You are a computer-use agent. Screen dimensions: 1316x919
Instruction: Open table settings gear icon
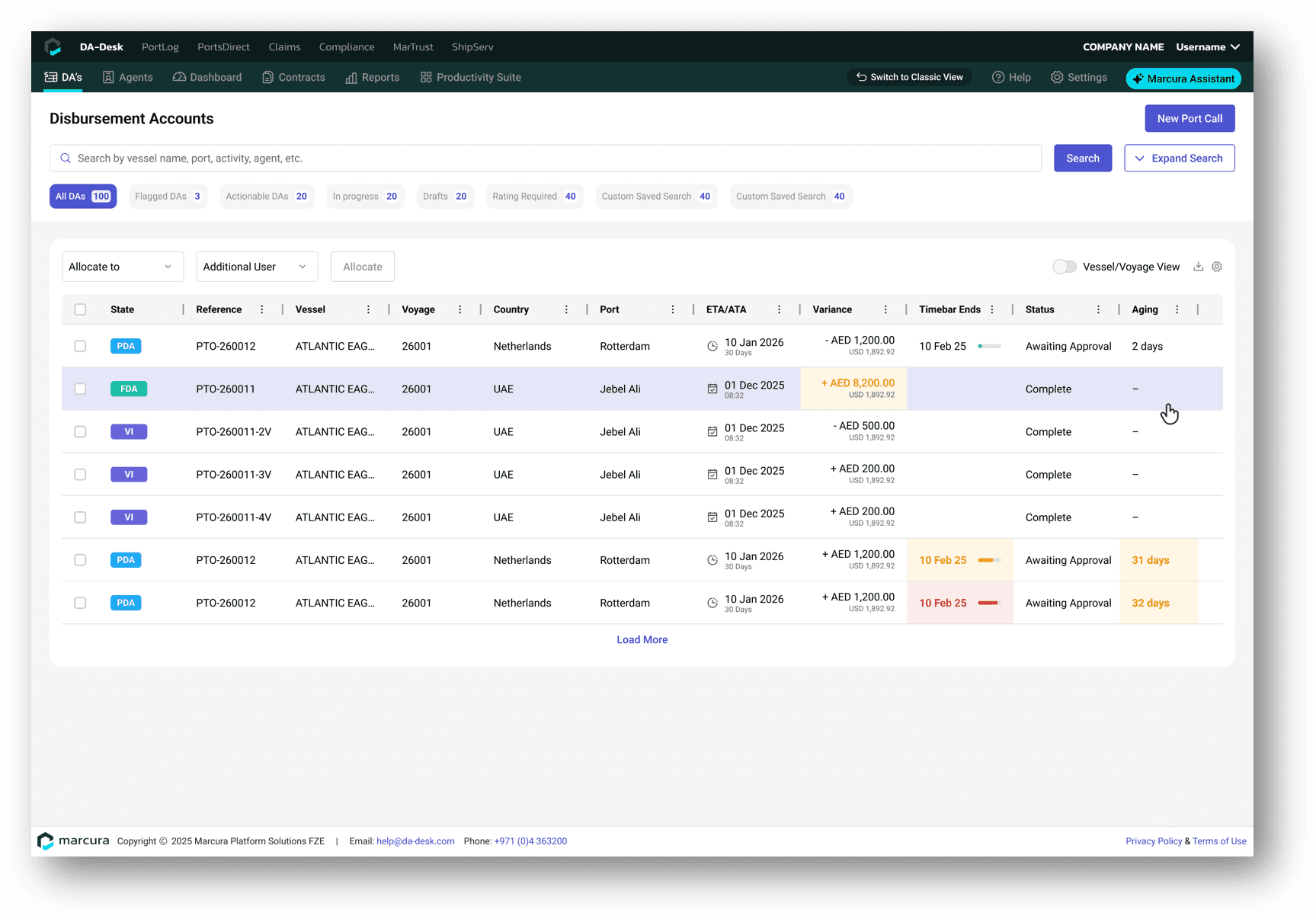1217,267
